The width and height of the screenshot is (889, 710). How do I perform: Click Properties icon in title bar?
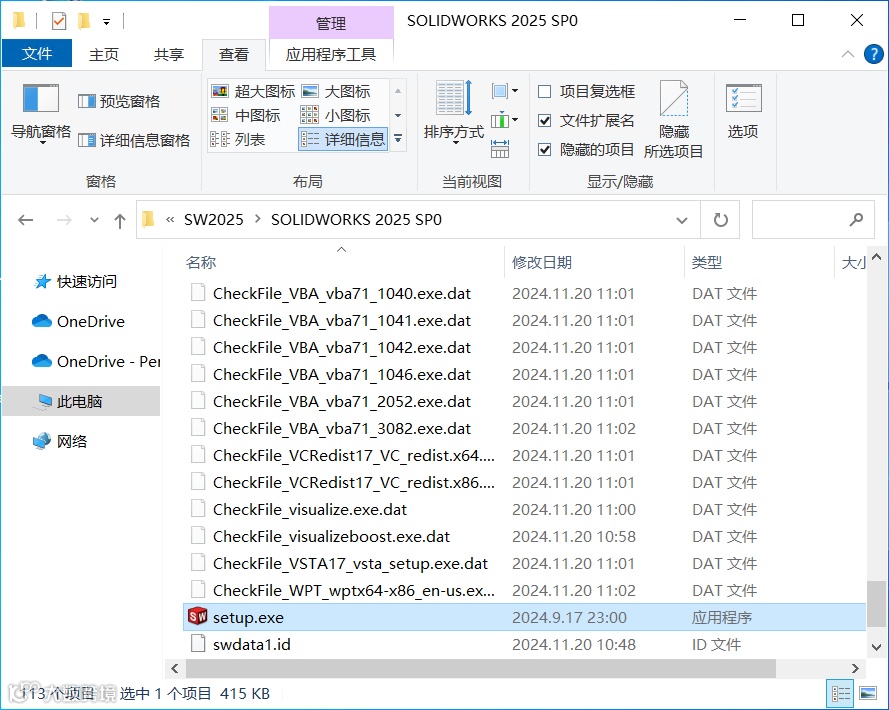click(x=59, y=22)
